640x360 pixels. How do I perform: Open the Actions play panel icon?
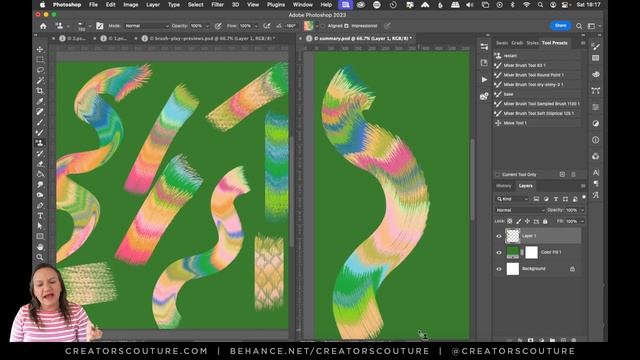point(484,80)
